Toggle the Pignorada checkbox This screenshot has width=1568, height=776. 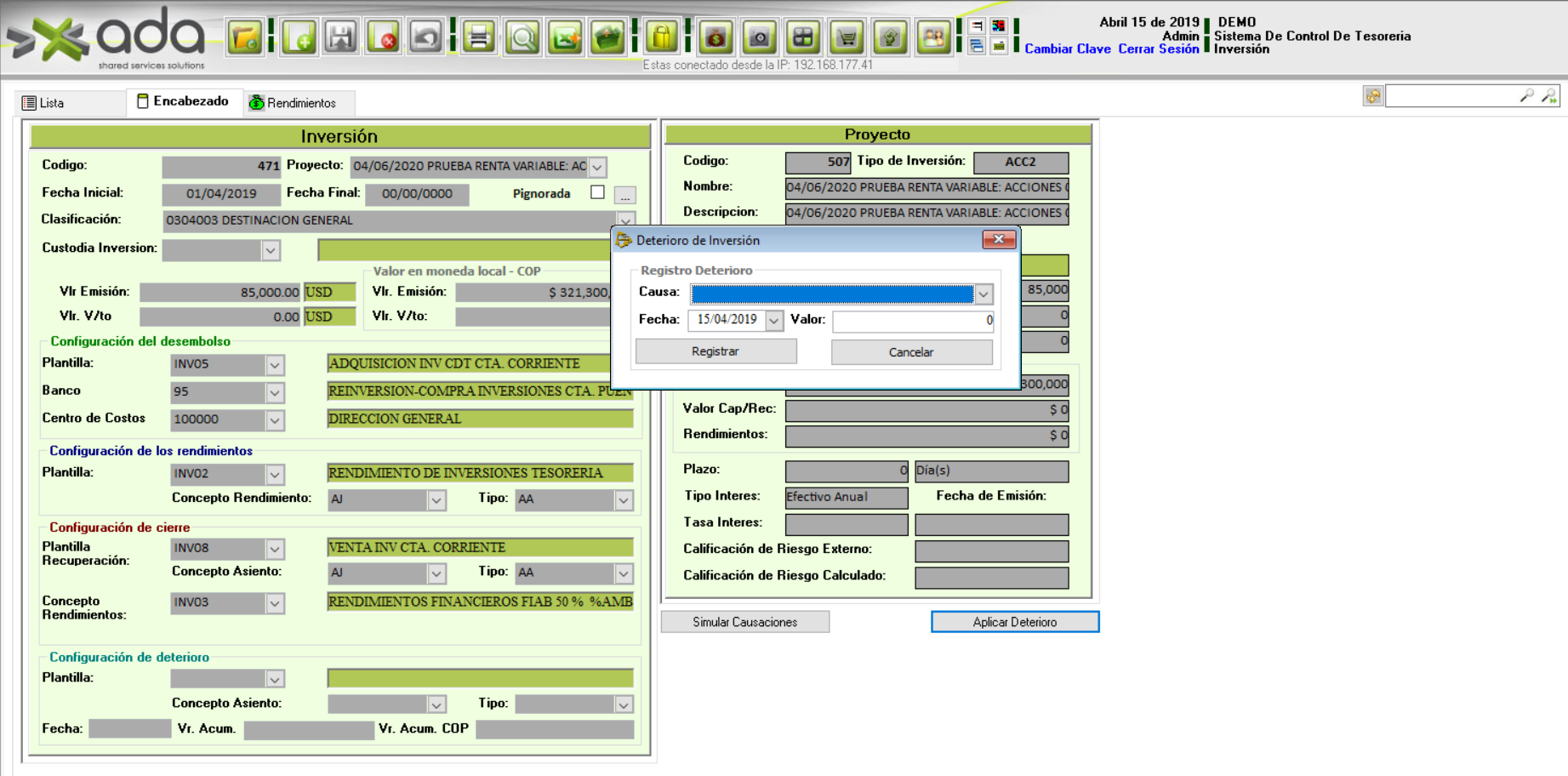click(x=597, y=192)
